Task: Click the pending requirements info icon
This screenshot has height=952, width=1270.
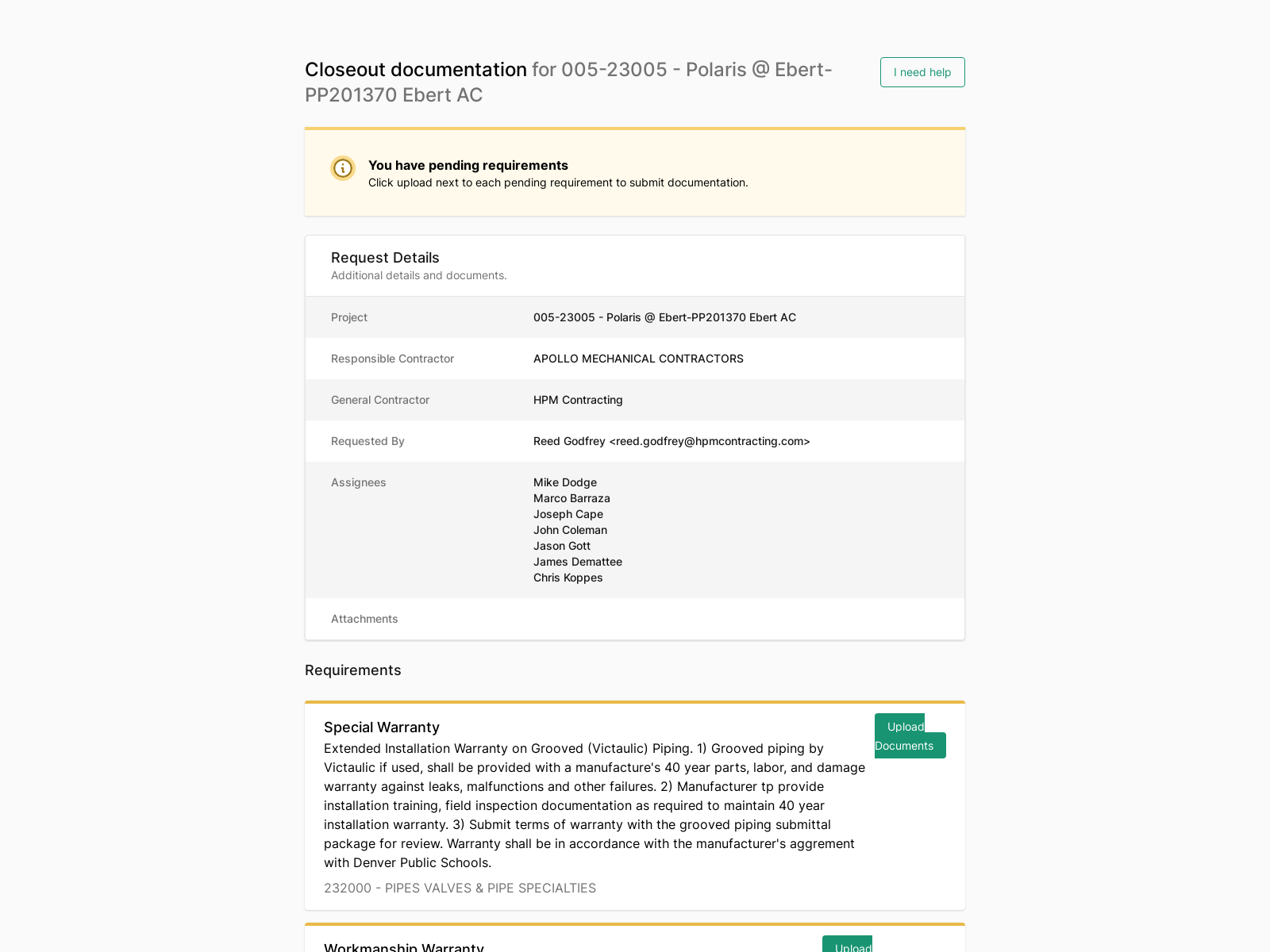Action: tap(343, 168)
